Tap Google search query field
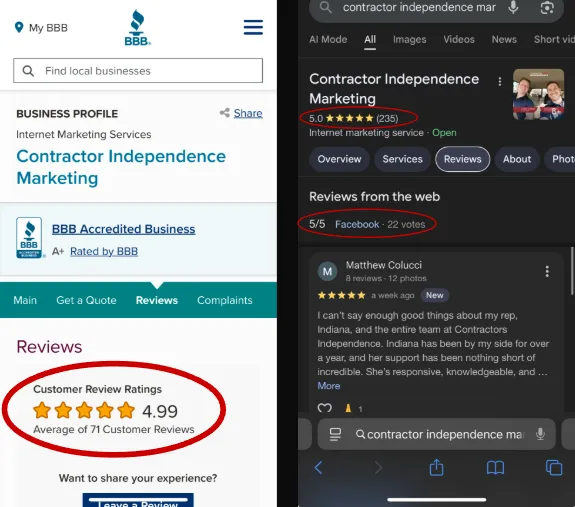575x507 pixels. pyautogui.click(x=419, y=7)
